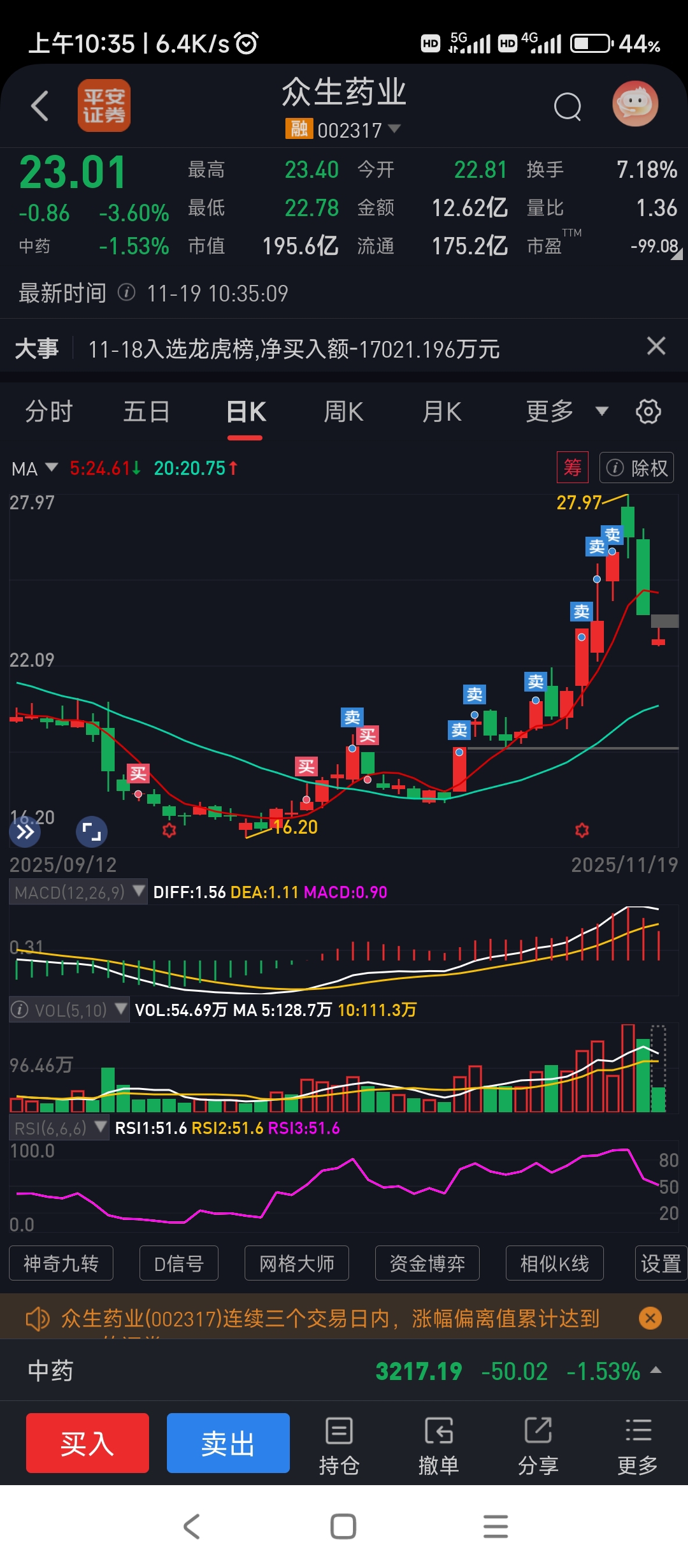This screenshot has height=1568, width=688.
Task: Tap the info icon beside 最新时间
Action: pos(127,293)
